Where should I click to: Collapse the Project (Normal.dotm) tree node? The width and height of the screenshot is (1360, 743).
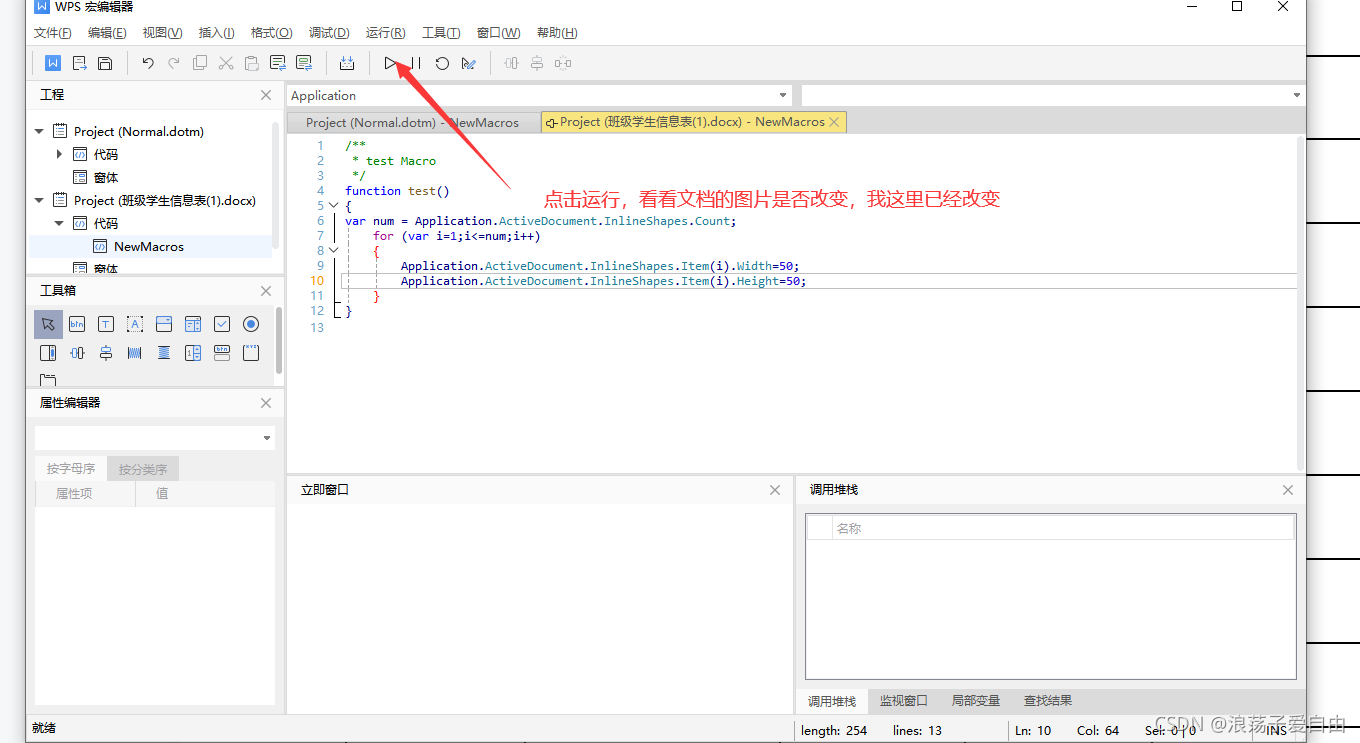point(40,131)
